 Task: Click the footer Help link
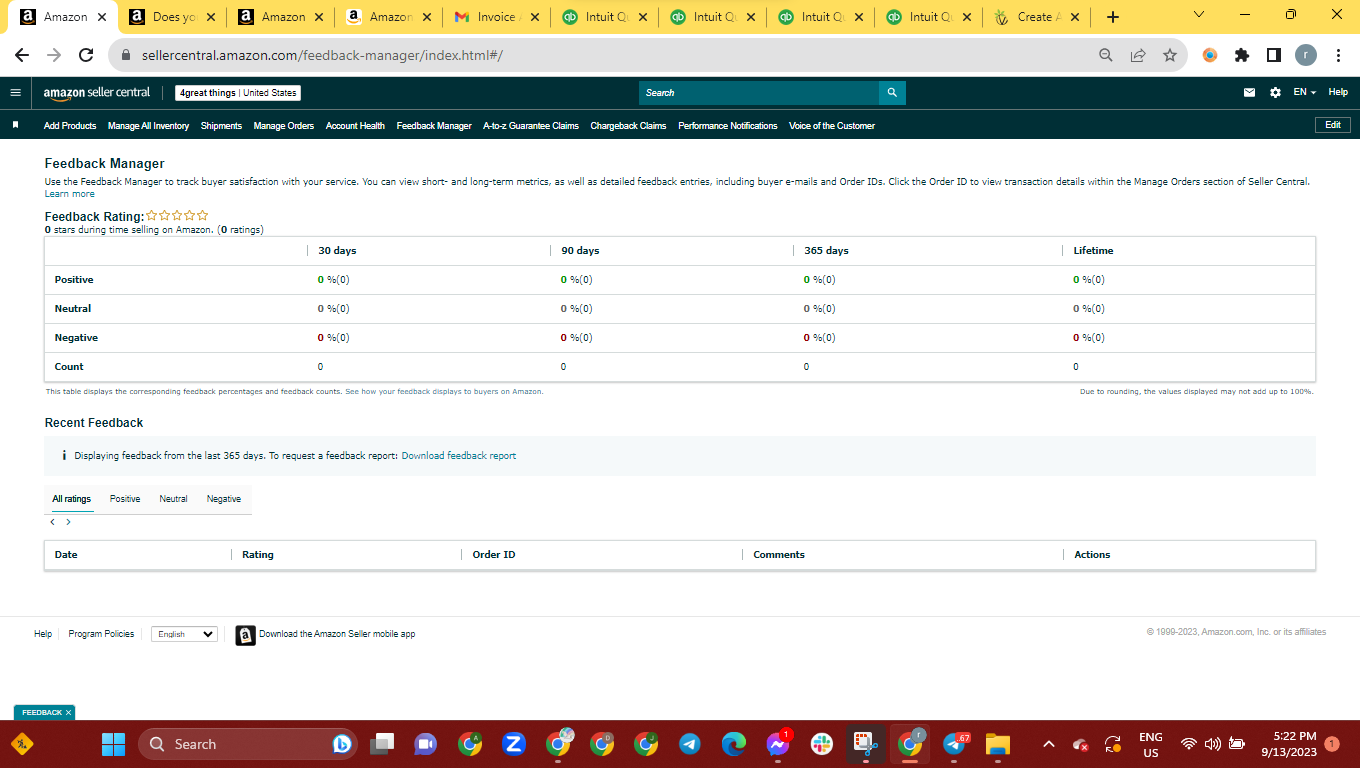pos(43,634)
